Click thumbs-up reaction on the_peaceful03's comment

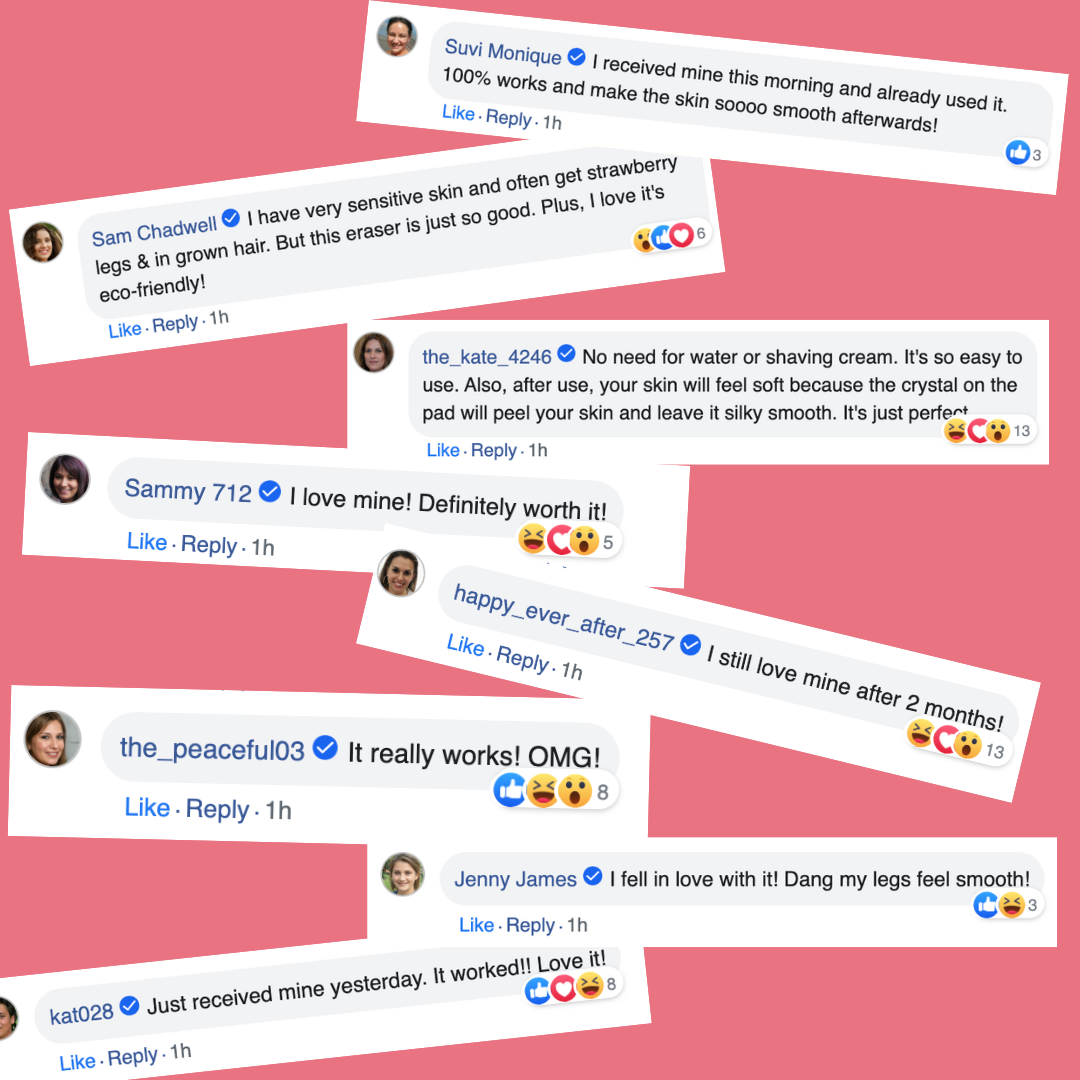click(x=510, y=790)
